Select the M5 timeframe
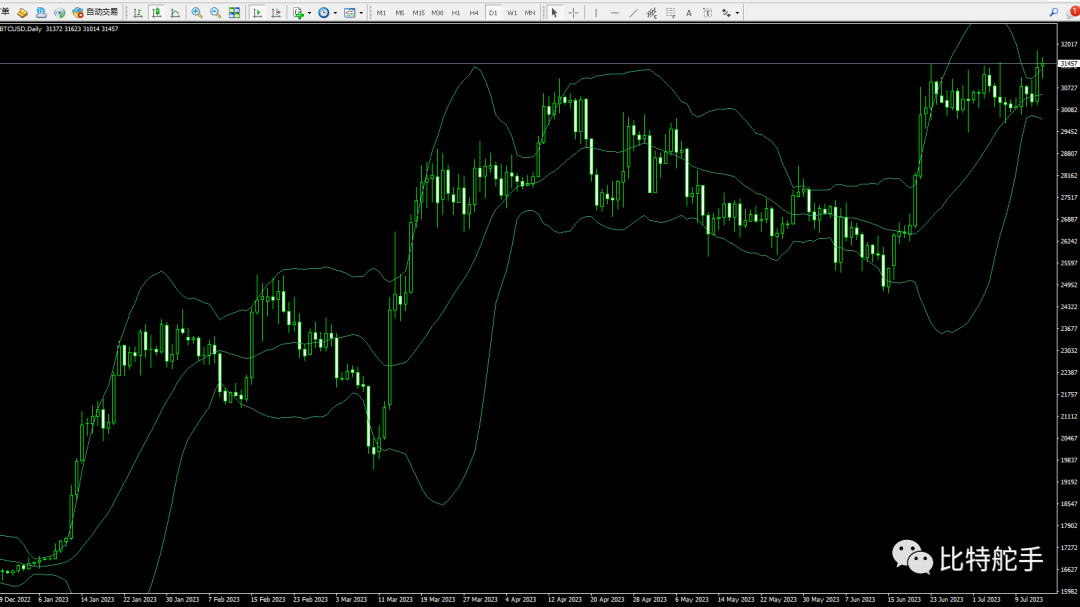This screenshot has width=1080, height=607. coord(399,12)
